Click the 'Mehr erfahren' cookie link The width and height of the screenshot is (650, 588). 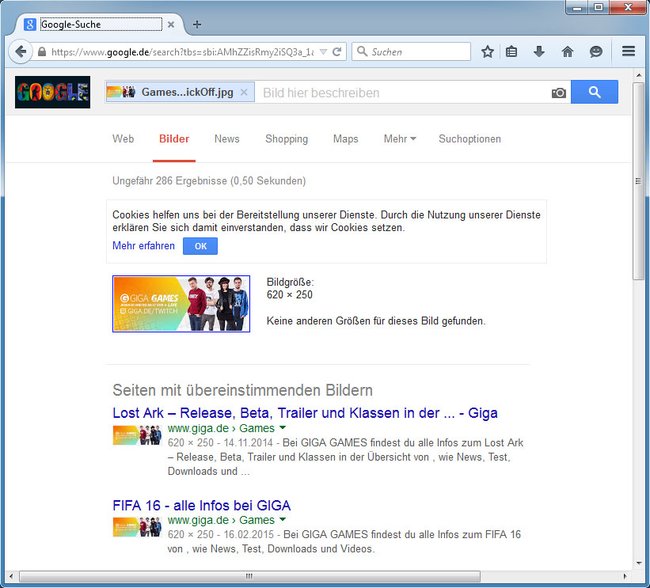click(x=143, y=245)
